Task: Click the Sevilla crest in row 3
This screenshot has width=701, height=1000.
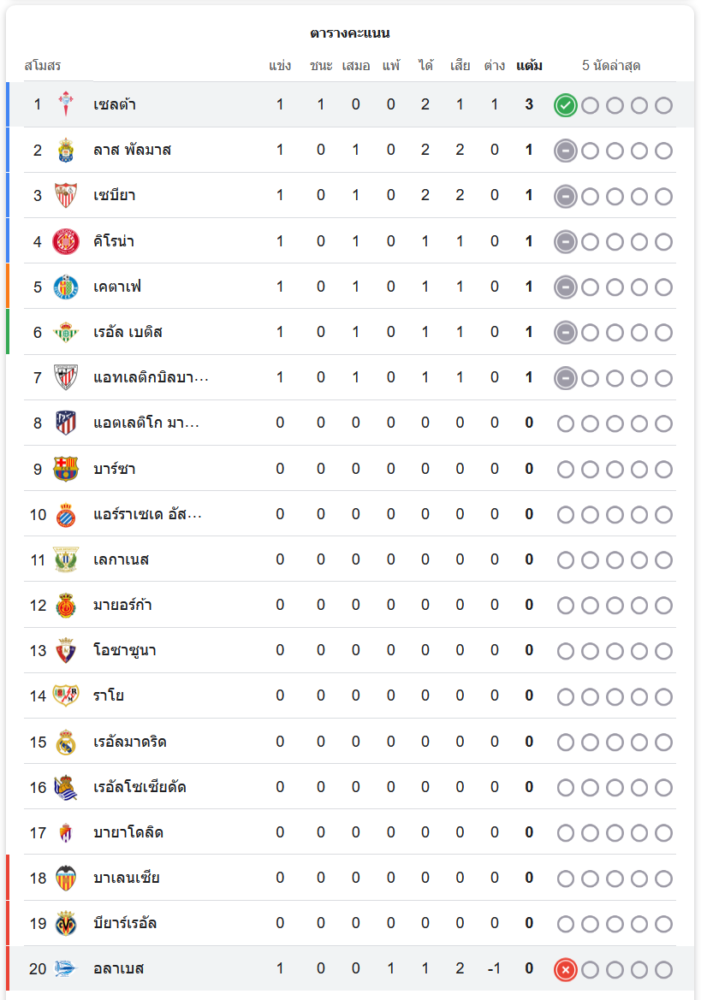Action: [x=66, y=196]
